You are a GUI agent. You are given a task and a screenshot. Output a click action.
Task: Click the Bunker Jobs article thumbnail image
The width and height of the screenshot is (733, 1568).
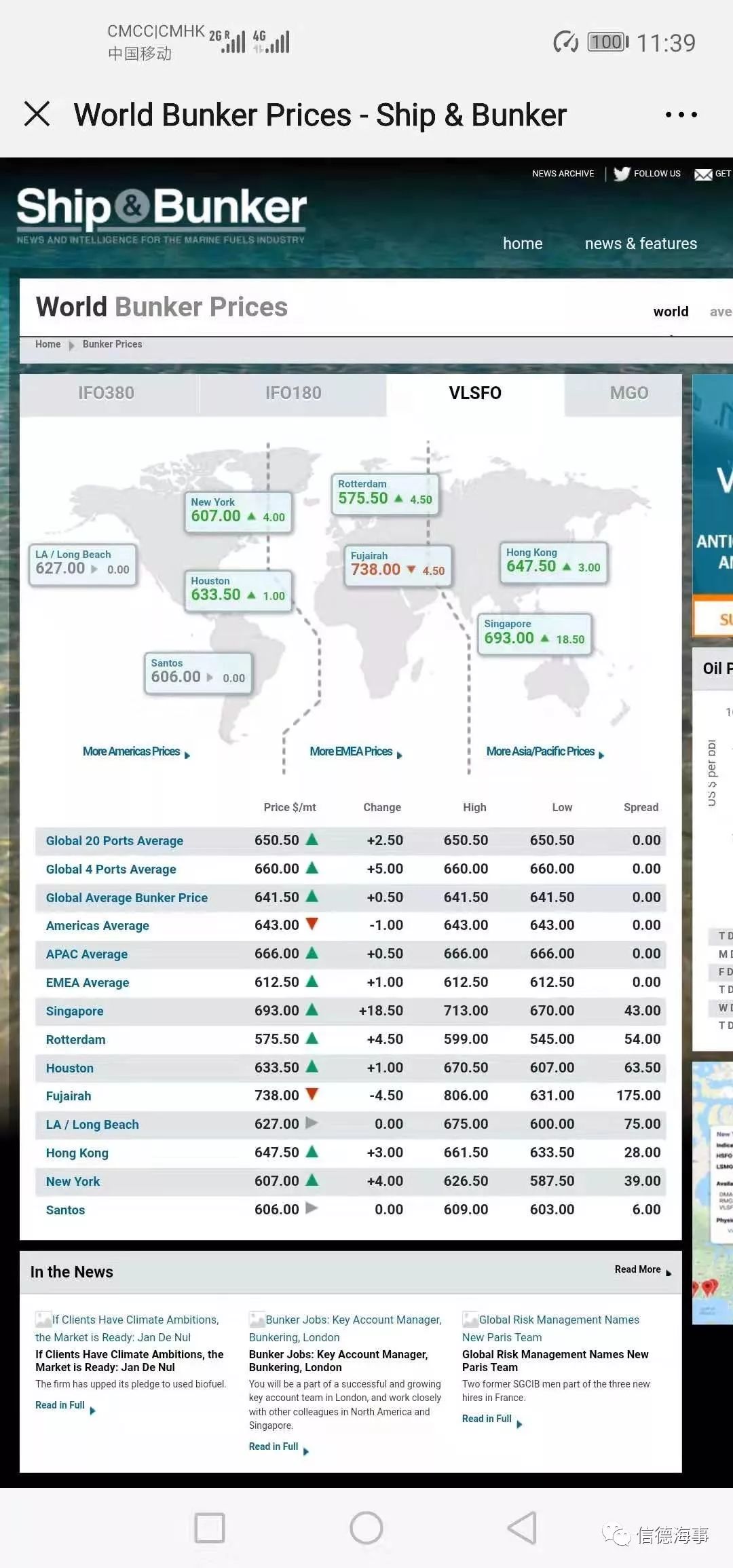[x=257, y=1320]
